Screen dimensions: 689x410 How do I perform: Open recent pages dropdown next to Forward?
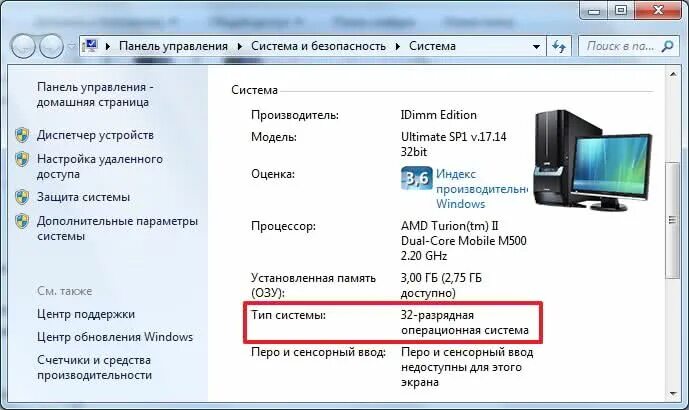point(71,46)
